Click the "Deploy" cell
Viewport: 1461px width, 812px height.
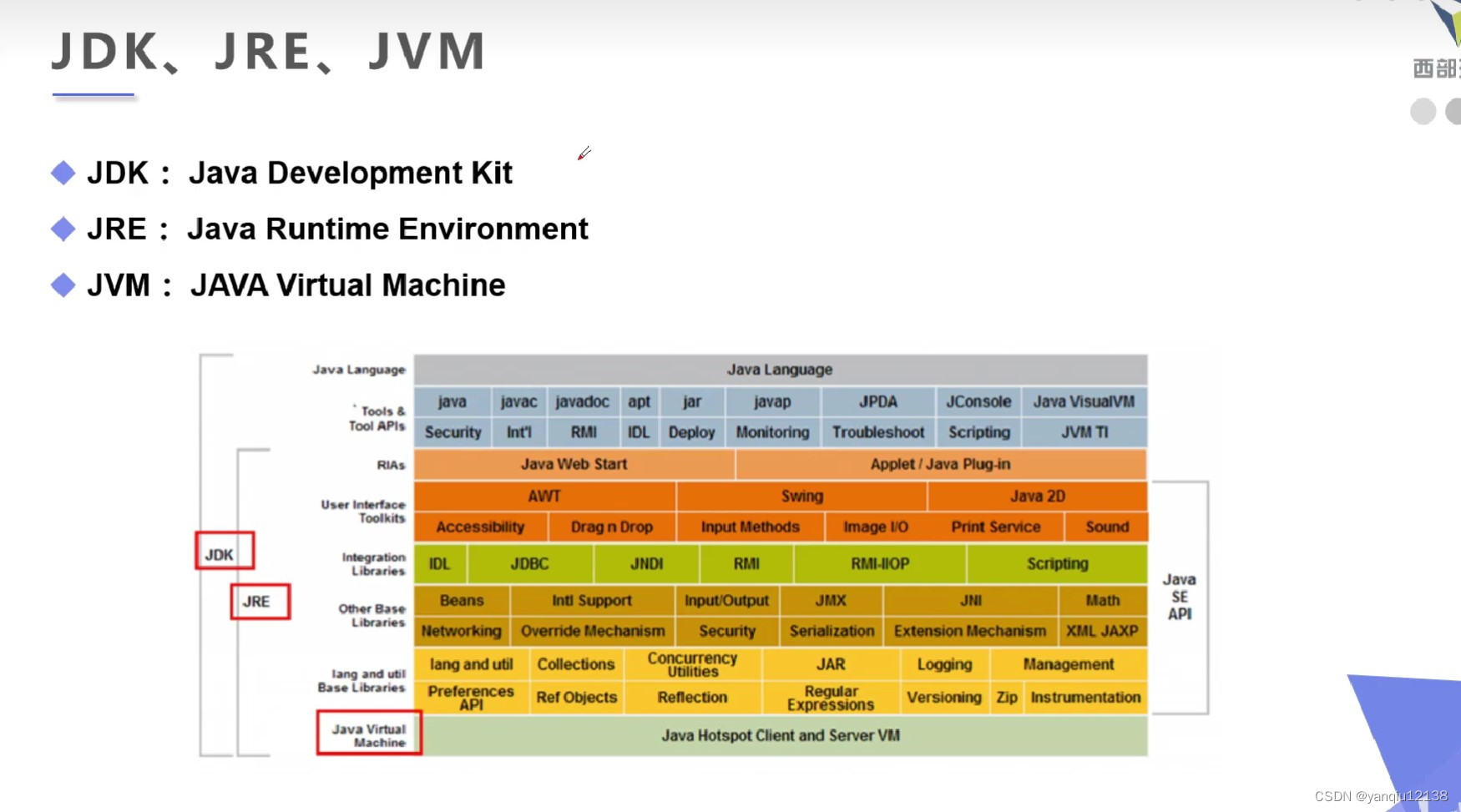[692, 432]
